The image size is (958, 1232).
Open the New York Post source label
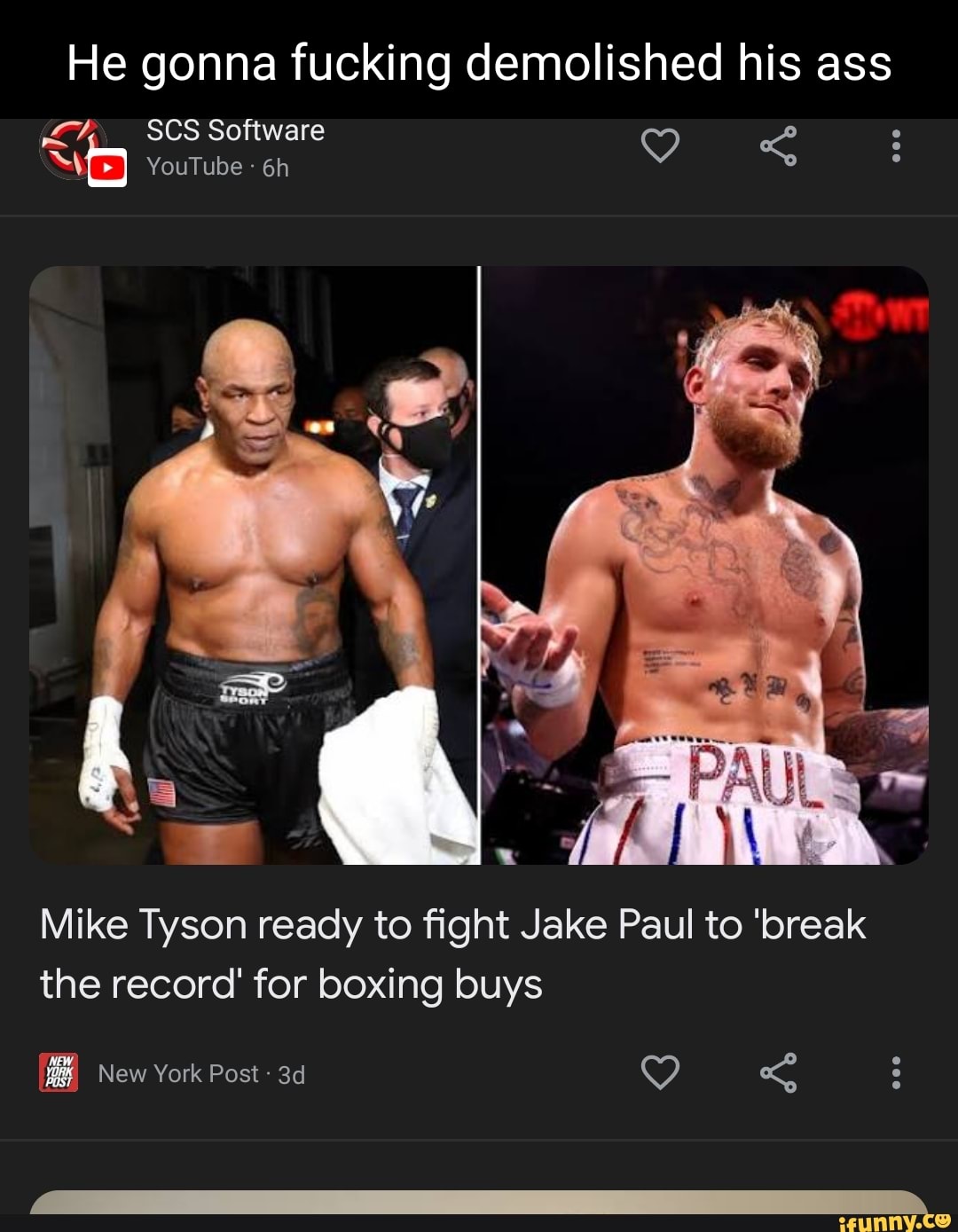177,1074
